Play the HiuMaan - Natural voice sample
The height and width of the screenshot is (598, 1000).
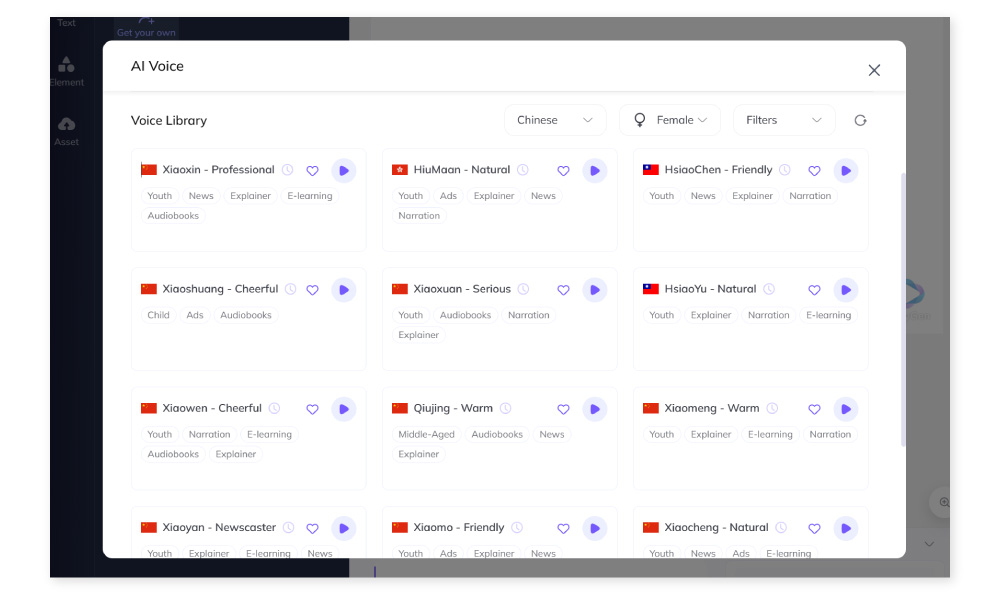click(594, 171)
